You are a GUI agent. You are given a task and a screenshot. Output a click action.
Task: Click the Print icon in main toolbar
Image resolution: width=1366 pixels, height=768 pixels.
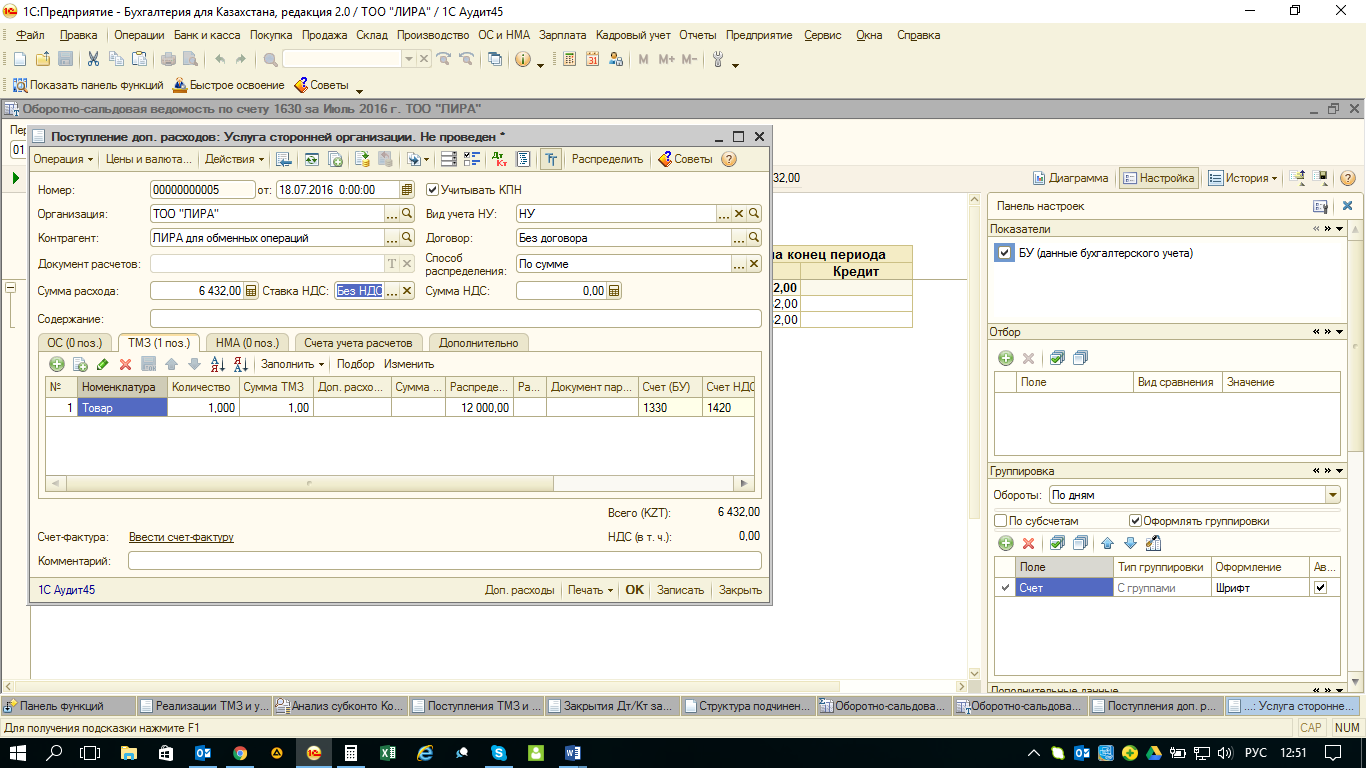(x=168, y=59)
